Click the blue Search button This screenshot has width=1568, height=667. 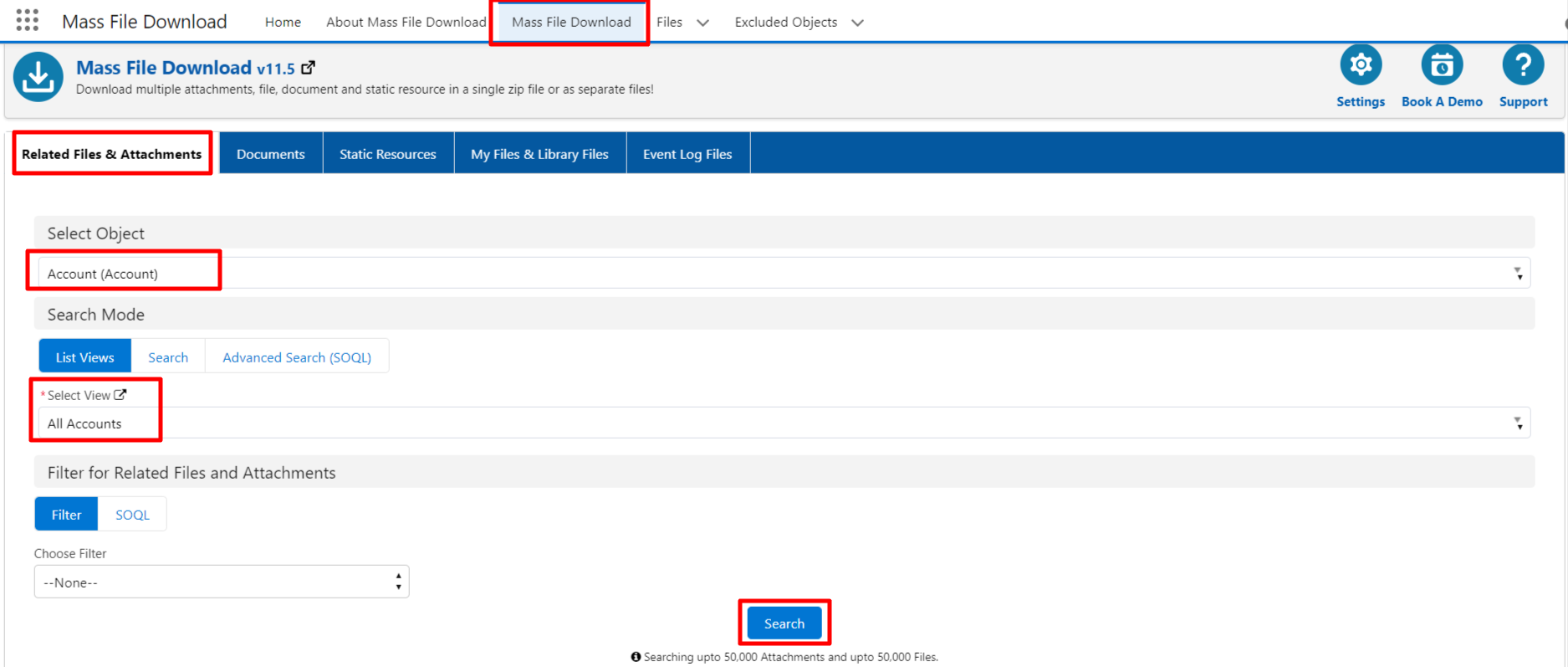(784, 623)
